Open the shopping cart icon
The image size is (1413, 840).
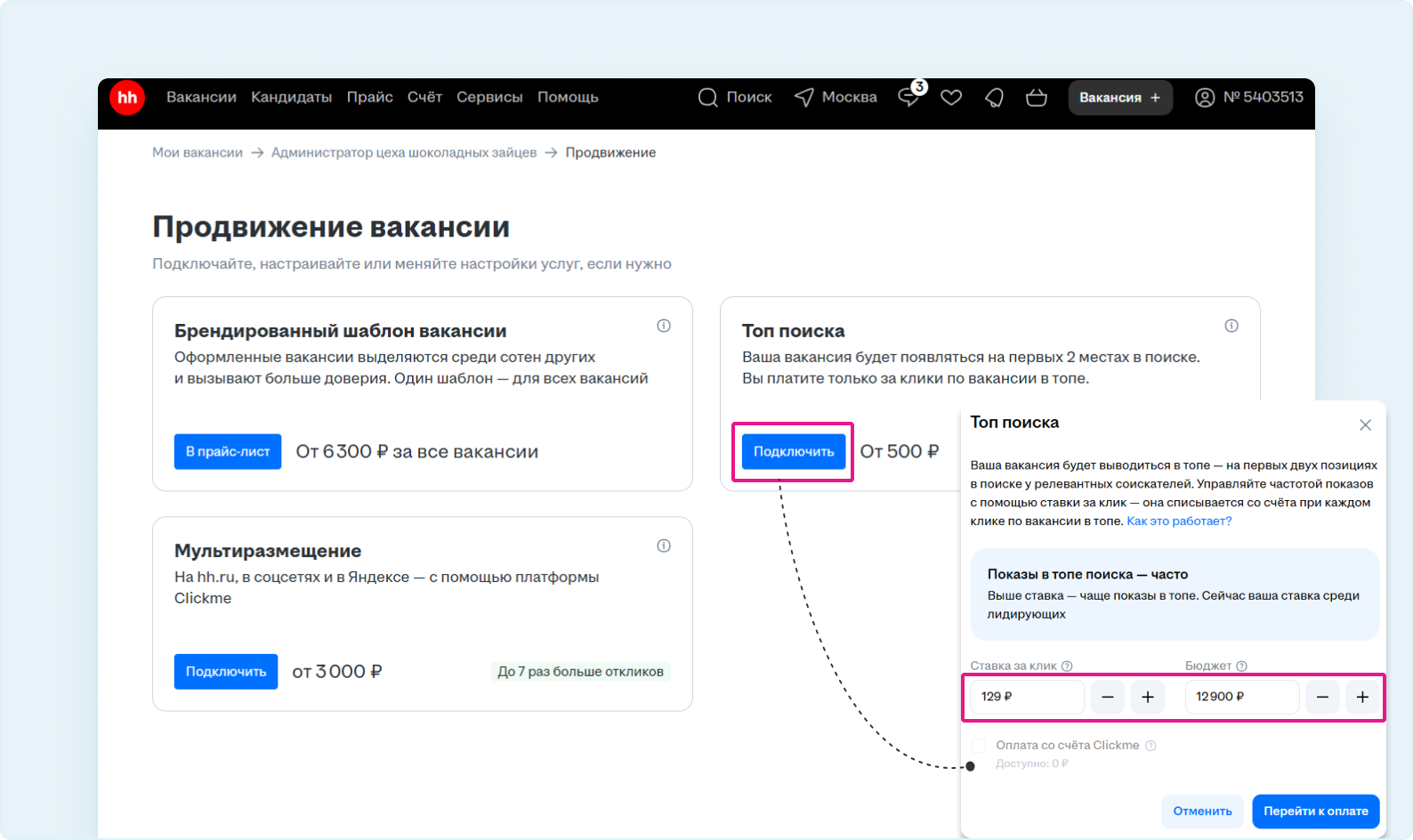1037,98
